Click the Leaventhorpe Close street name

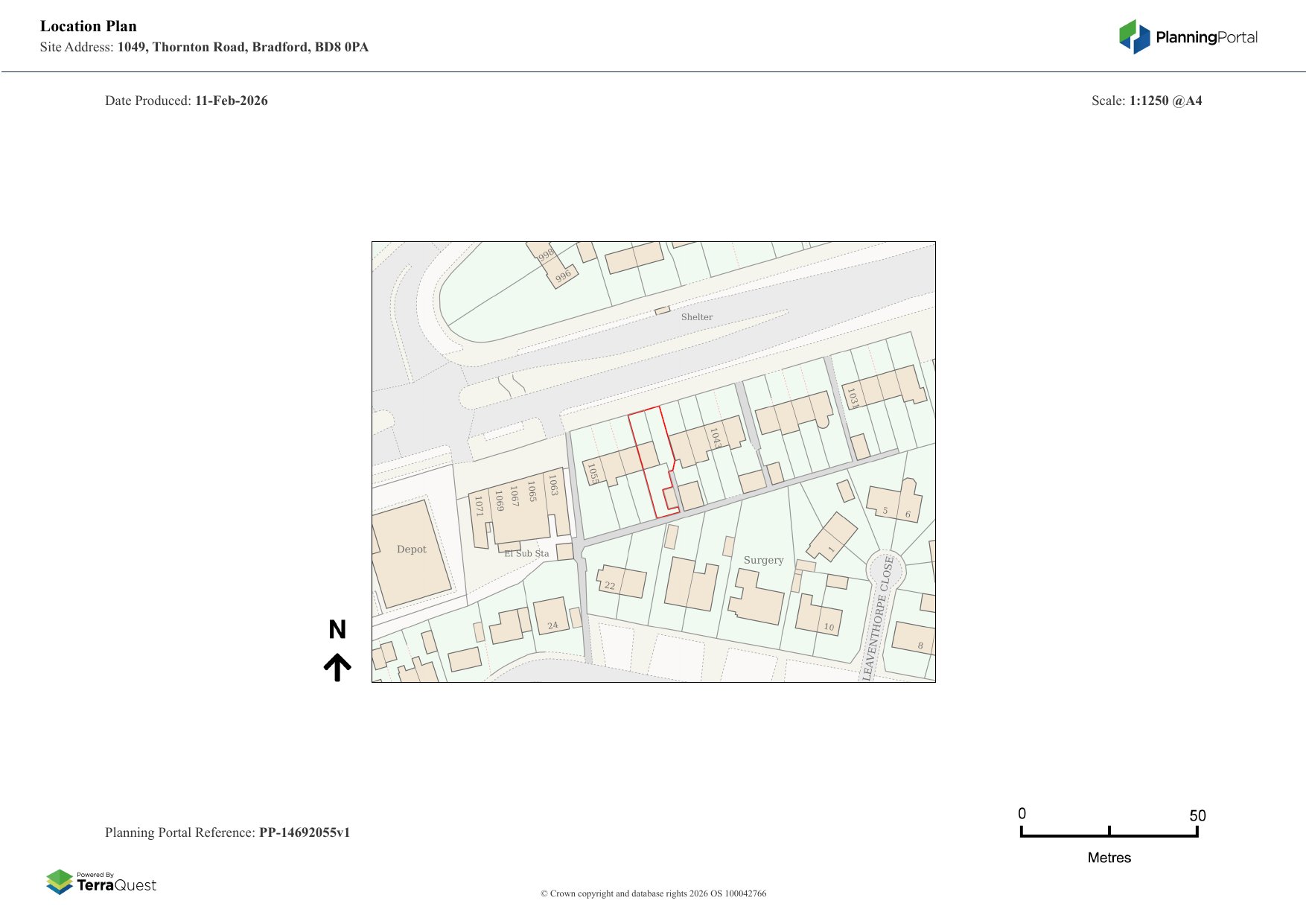coord(879,616)
